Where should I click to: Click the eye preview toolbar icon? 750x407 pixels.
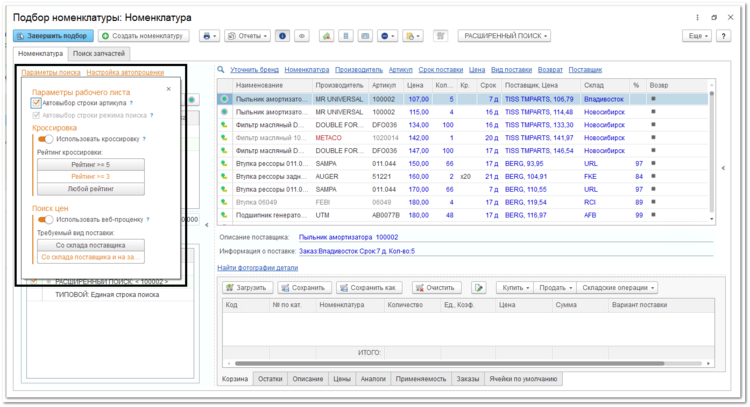click(x=302, y=36)
